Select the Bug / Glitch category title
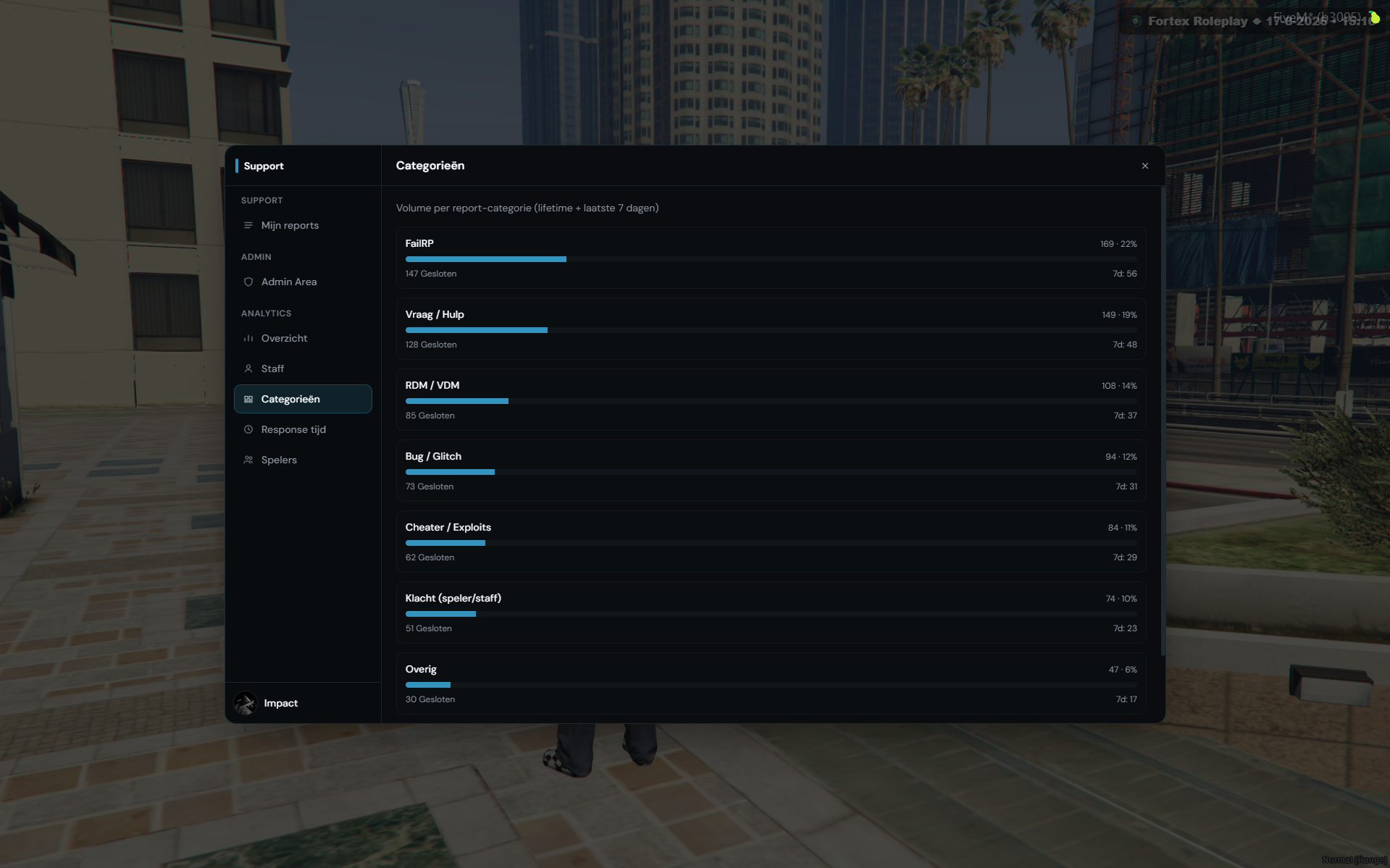This screenshot has height=868, width=1390. [433, 456]
